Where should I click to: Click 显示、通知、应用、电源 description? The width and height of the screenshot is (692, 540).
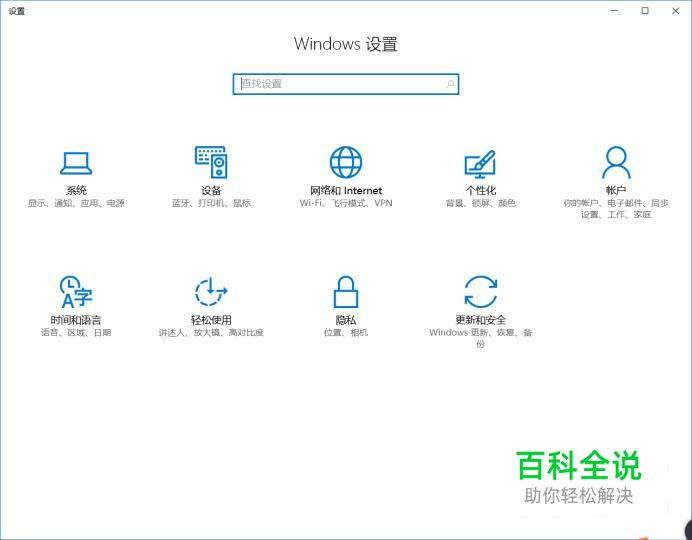tap(76, 203)
